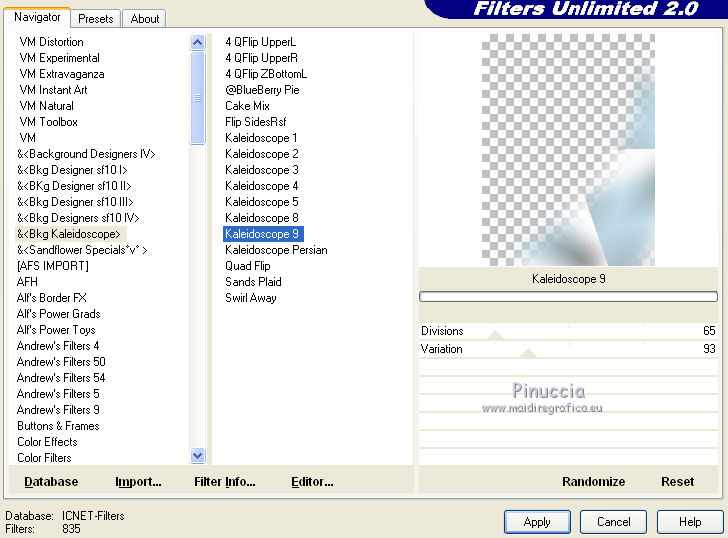Open Filter Info...
Viewport: 728px width, 538px height.
(225, 482)
